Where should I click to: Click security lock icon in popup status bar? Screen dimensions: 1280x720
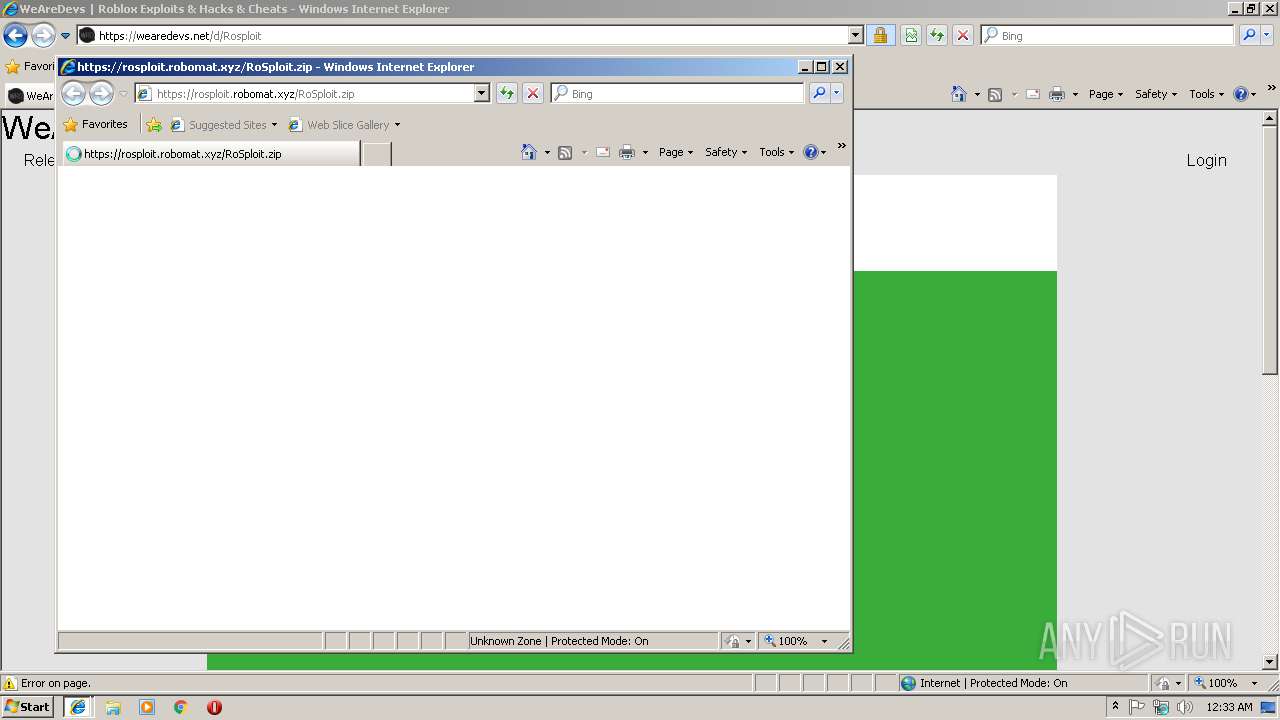click(733, 641)
